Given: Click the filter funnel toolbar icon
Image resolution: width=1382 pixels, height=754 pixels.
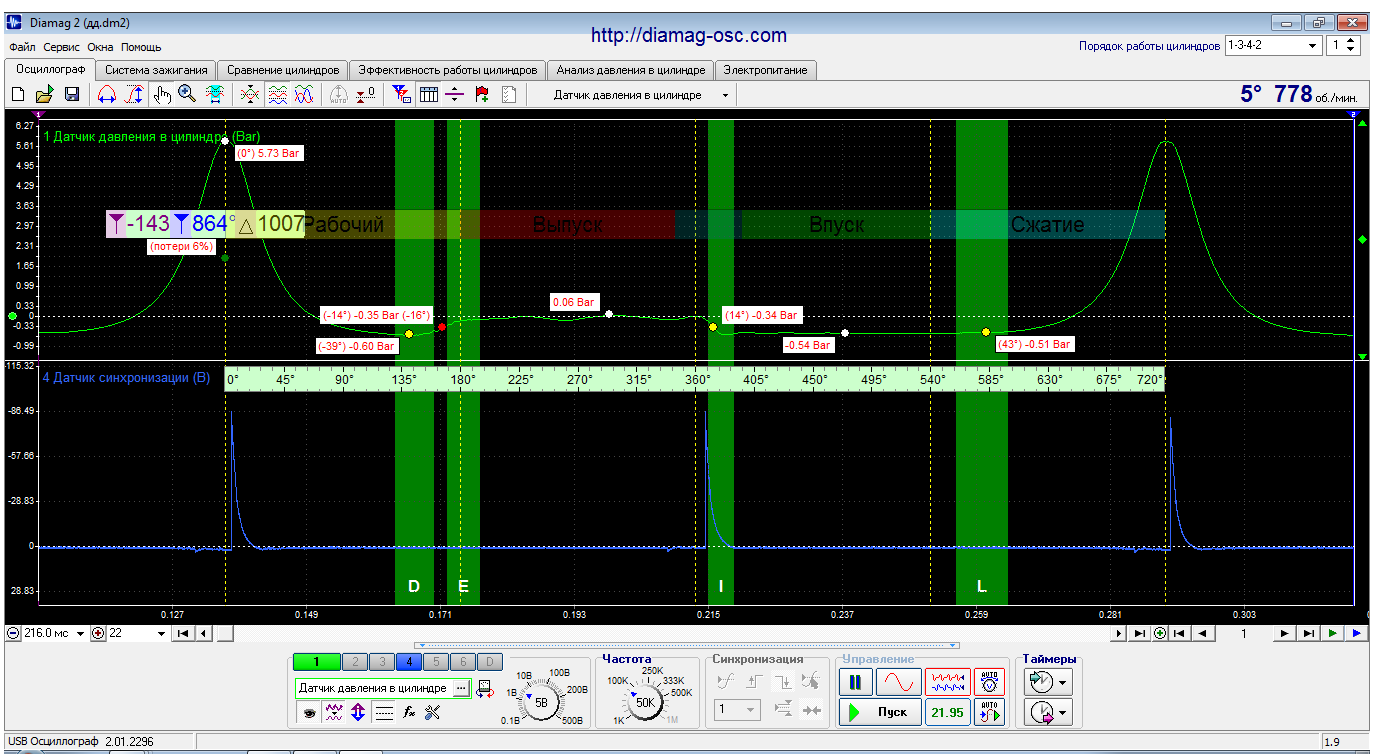Looking at the screenshot, I should pos(402,94).
